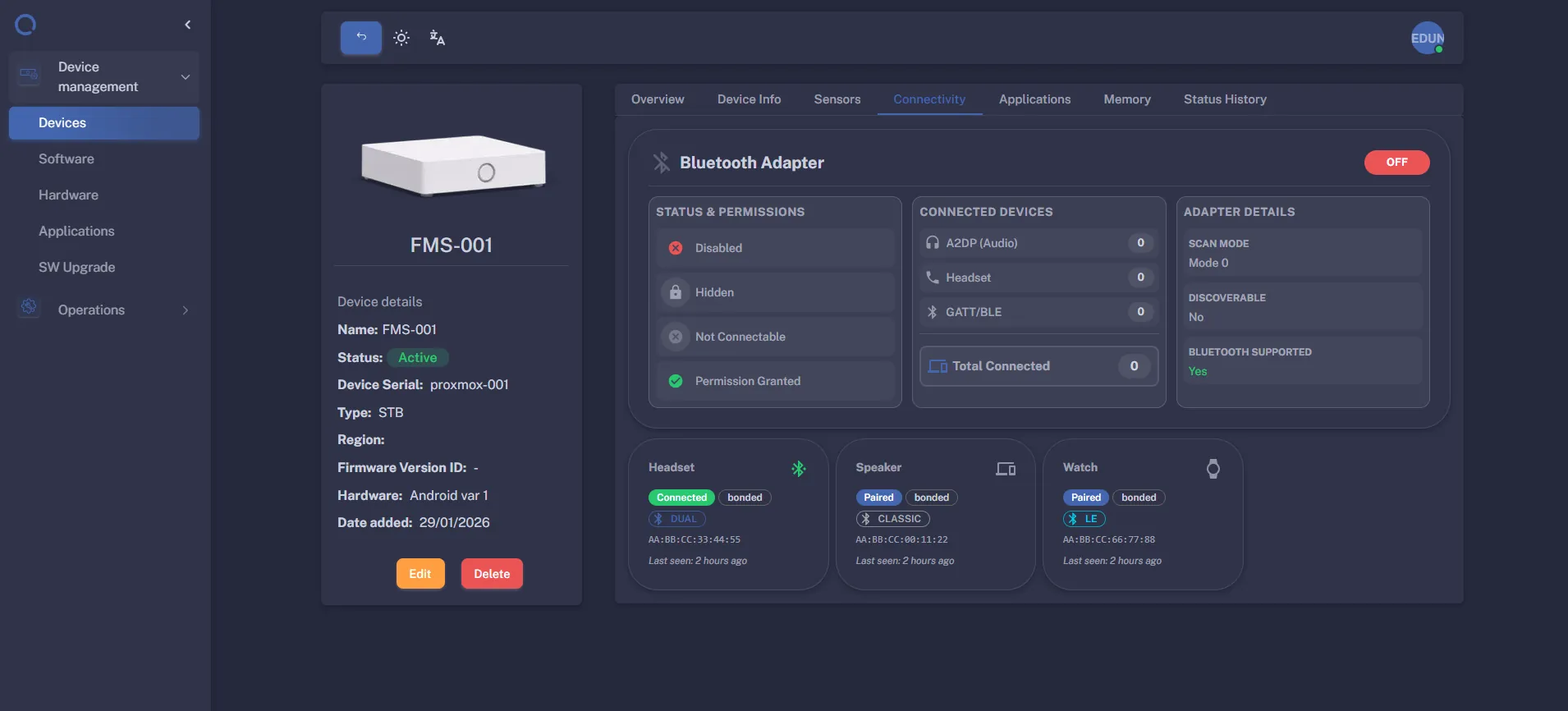Screen dimensions: 1568x711
Task: Select SW Upgrade in the sidebar
Action: (76, 268)
